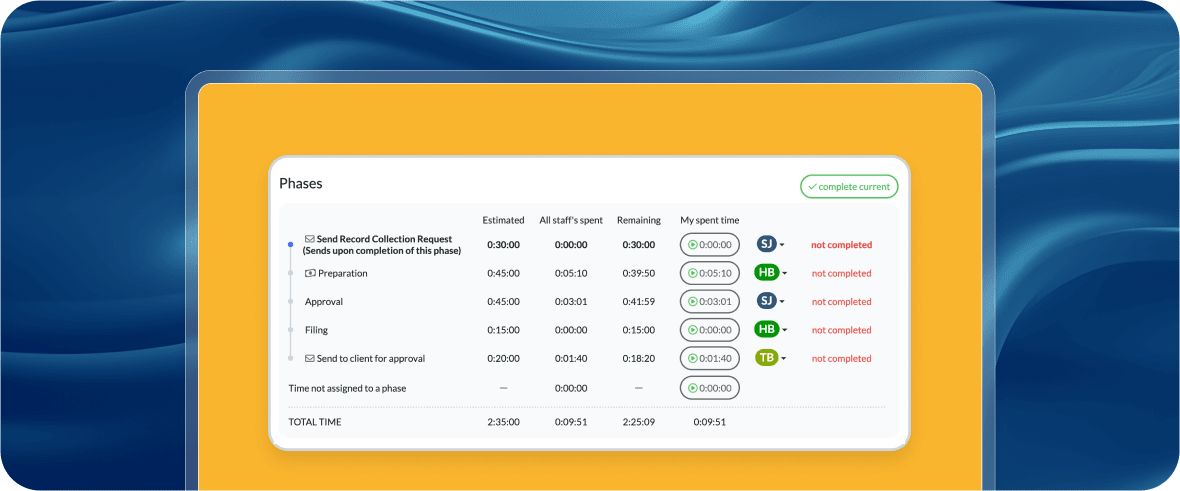Viewport: 1180px width, 491px height.
Task: Click the 'complete current' button
Action: point(849,187)
